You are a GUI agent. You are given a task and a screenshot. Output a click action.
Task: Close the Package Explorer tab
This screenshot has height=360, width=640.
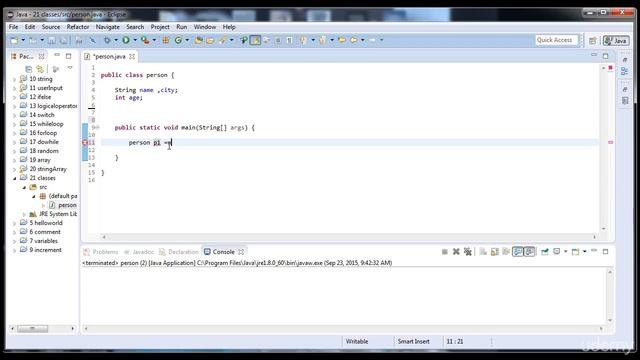41,56
